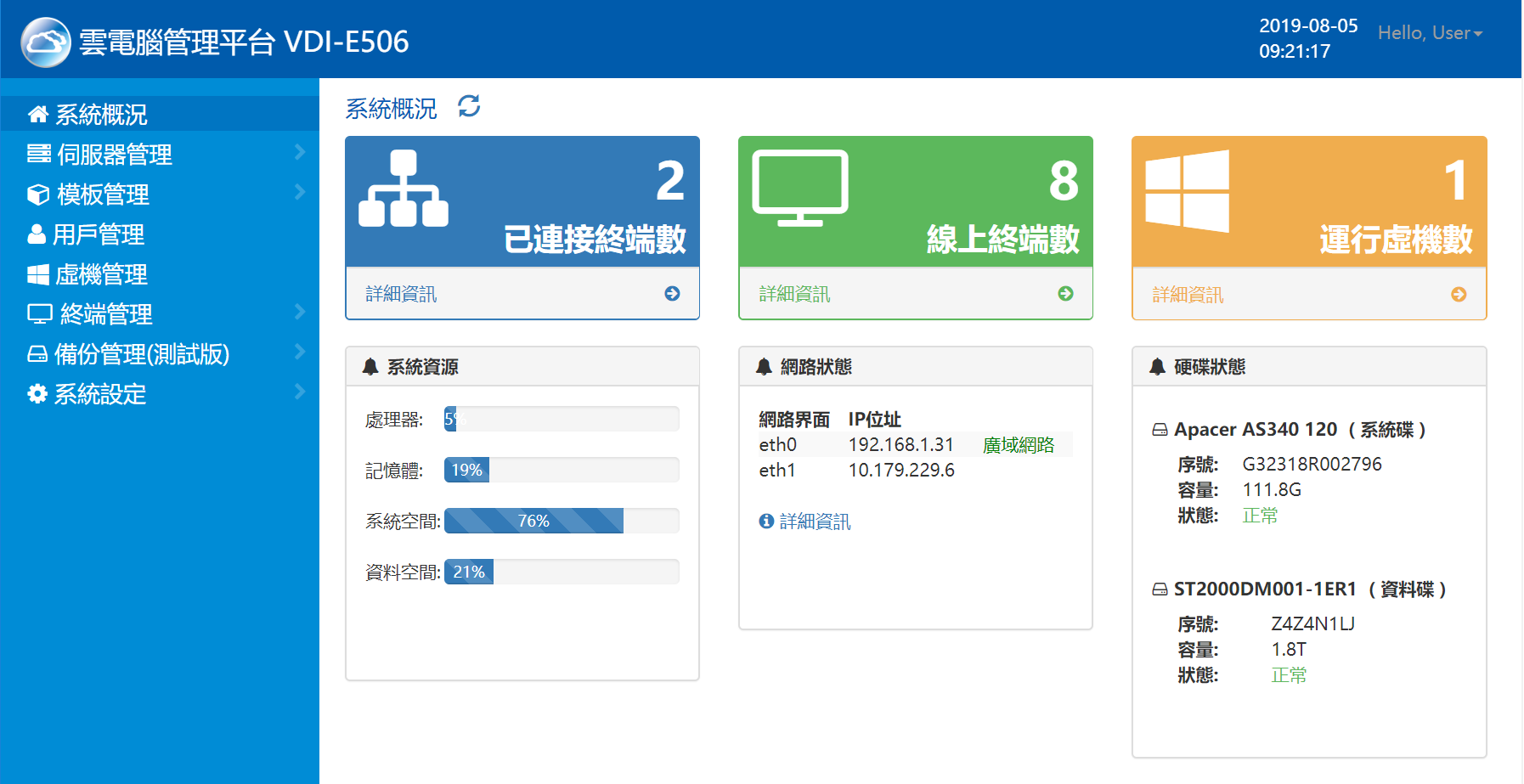Click the Windows logo on orange card
This screenshot has width=1524, height=784.
[1187, 191]
